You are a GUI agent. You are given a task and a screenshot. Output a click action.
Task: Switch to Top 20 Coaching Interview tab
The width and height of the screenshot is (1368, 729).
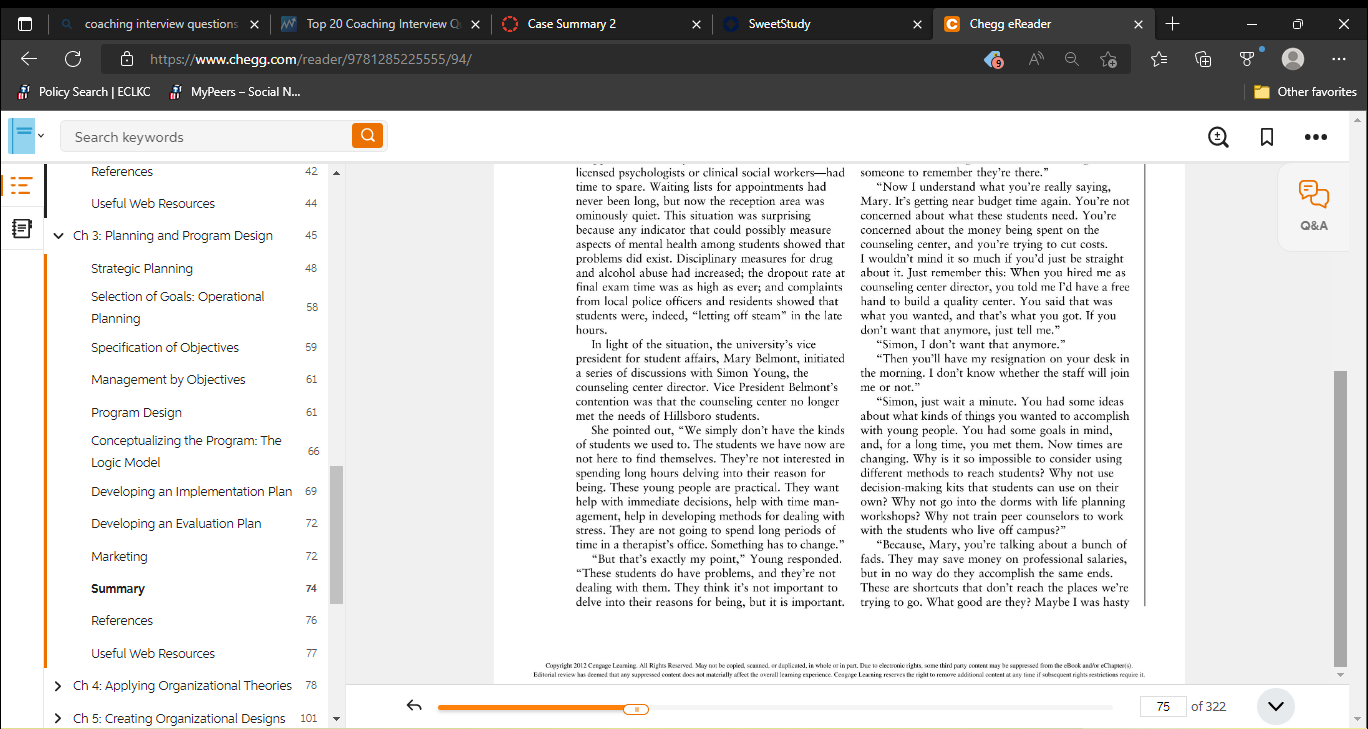[381, 23]
